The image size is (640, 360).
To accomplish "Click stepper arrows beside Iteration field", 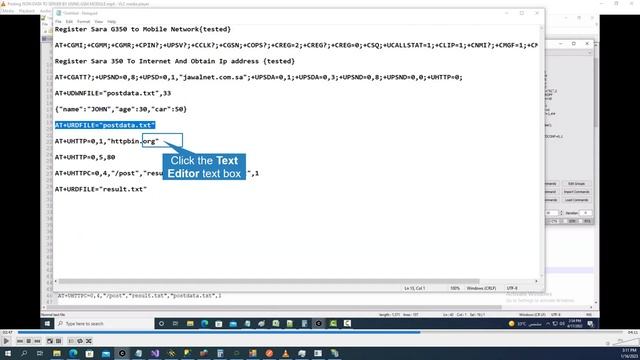I will coord(561,213).
